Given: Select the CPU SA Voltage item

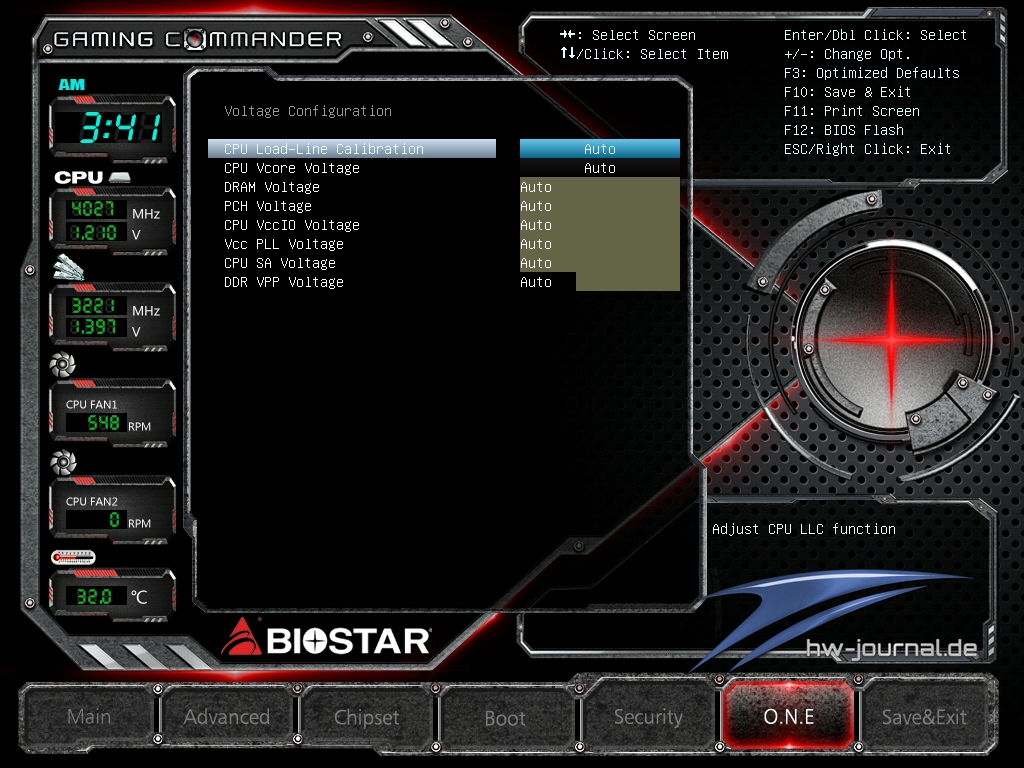Looking at the screenshot, I should click(x=280, y=263).
